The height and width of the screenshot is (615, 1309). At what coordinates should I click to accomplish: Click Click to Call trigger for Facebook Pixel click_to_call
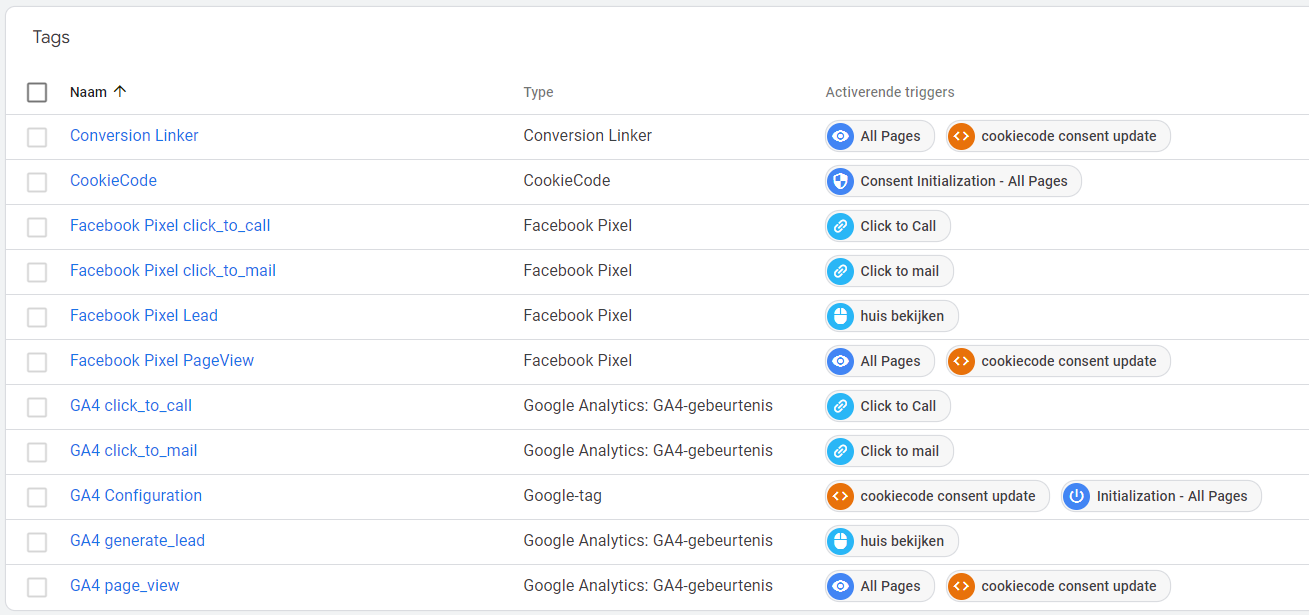888,226
